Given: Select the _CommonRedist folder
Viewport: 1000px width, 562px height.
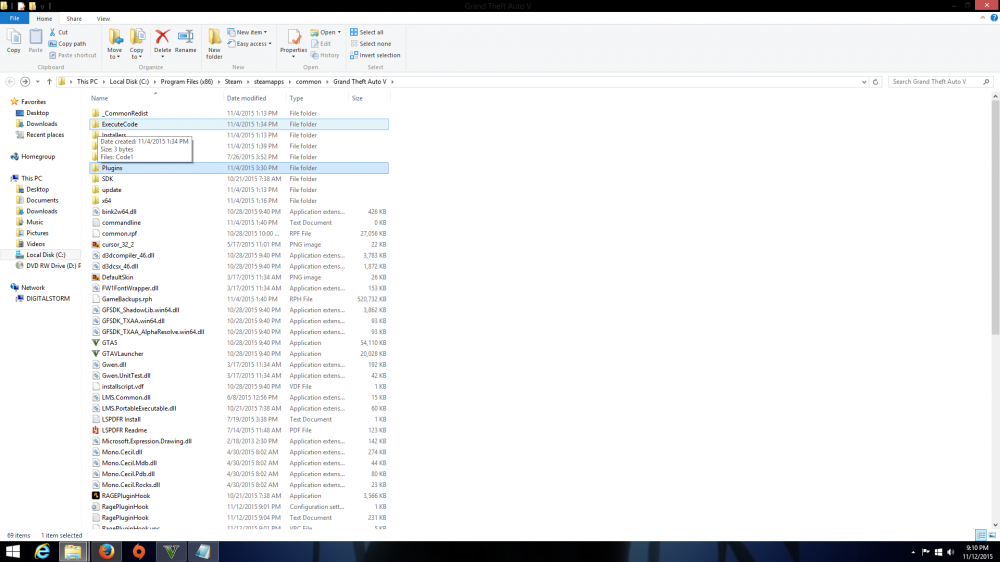Looking at the screenshot, I should 124,113.
